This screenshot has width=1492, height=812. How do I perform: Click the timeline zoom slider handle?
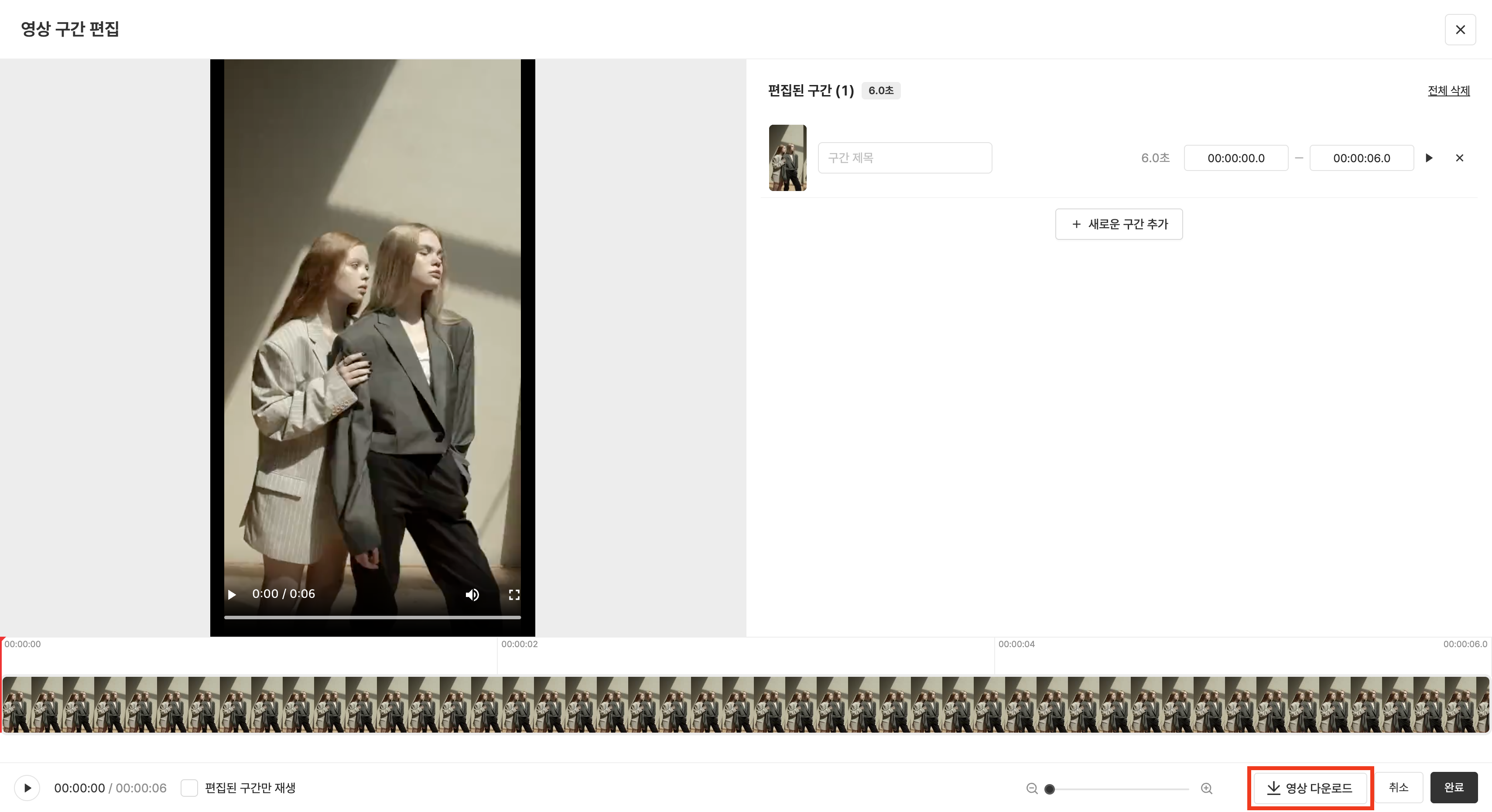(x=1050, y=789)
